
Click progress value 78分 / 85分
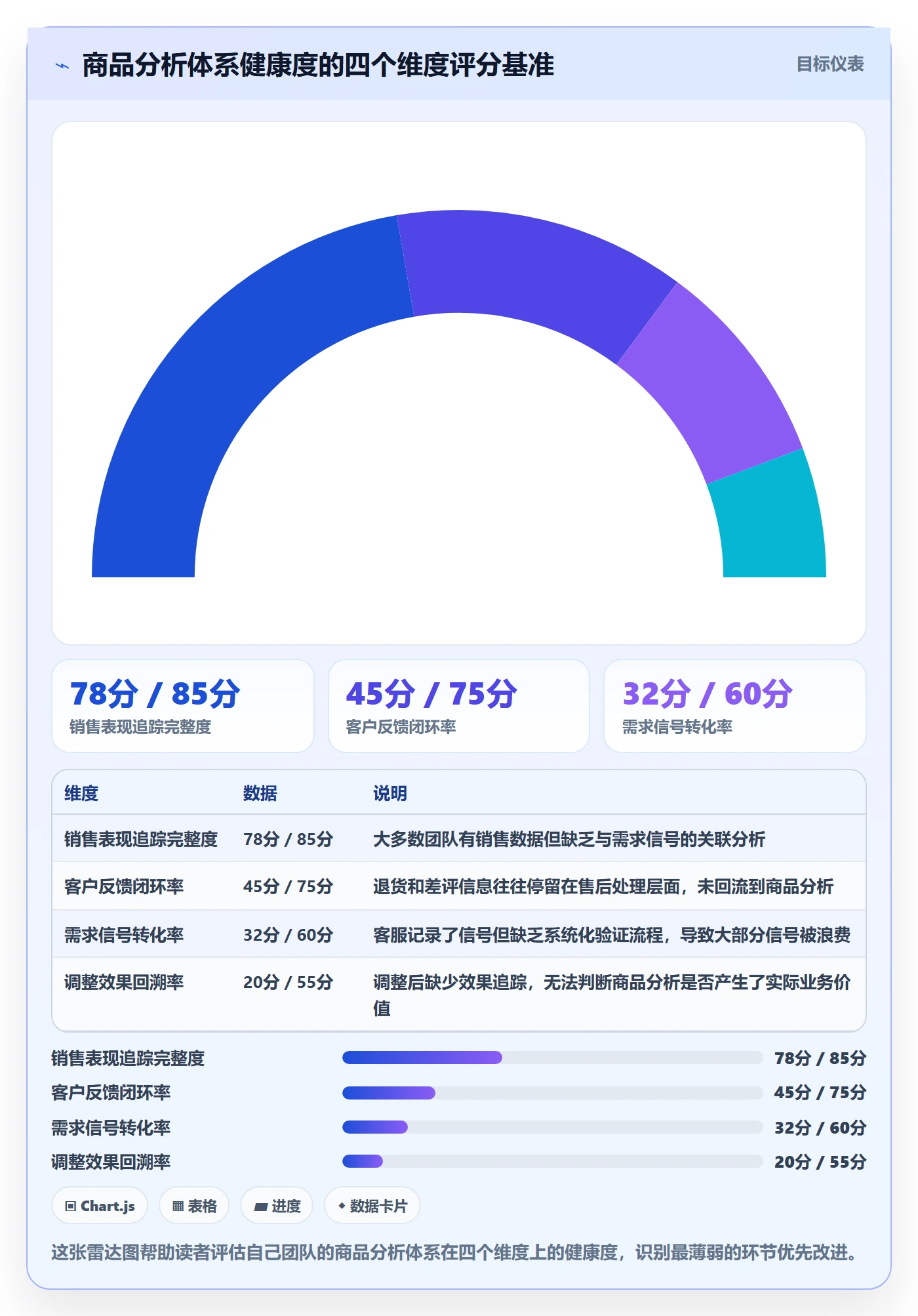coord(820,1058)
